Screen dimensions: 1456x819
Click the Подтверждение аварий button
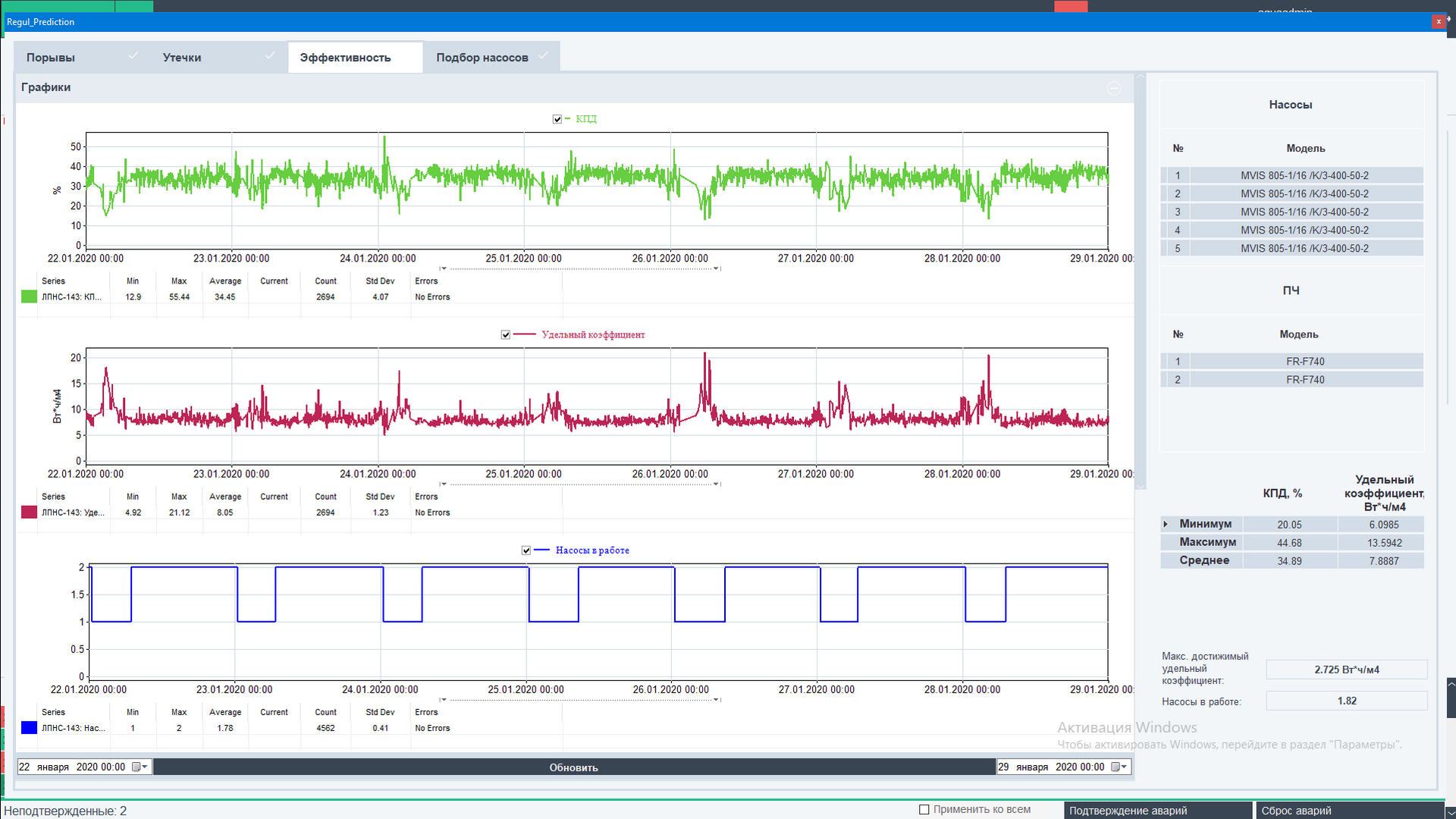pos(1157,811)
